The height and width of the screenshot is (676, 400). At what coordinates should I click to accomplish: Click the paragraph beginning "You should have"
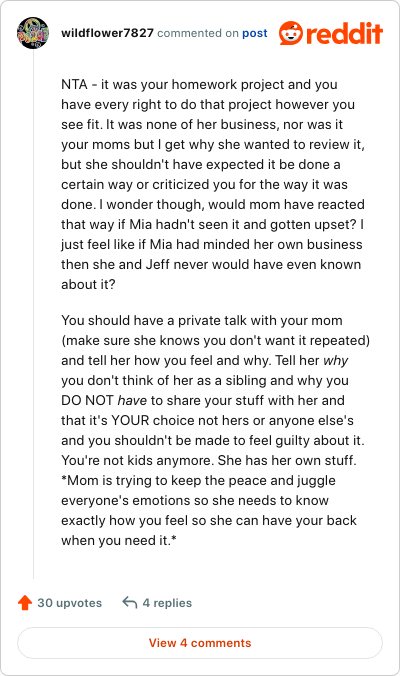tap(216, 430)
